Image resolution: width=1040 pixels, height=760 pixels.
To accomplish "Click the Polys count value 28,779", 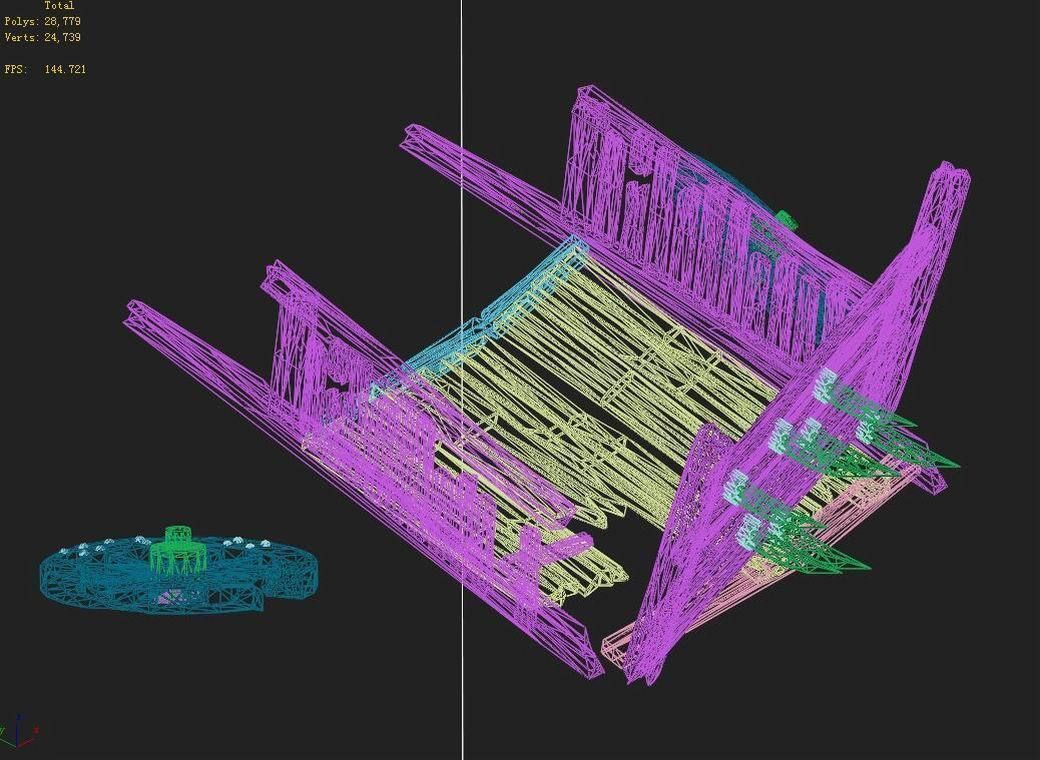I will (62, 21).
